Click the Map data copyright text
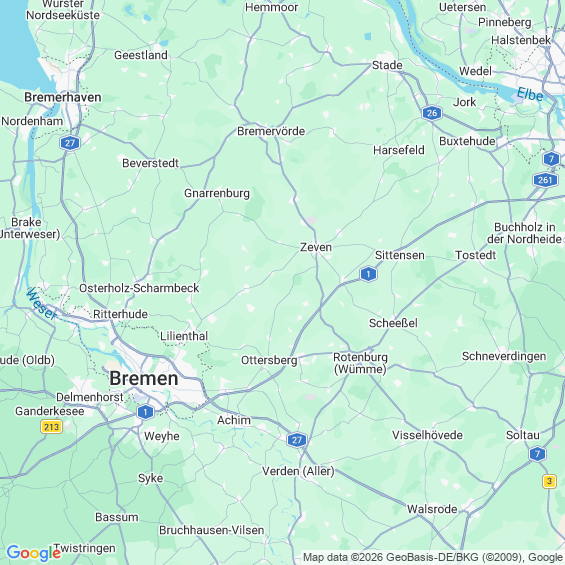Viewport: 565px width, 565px height. [433, 557]
